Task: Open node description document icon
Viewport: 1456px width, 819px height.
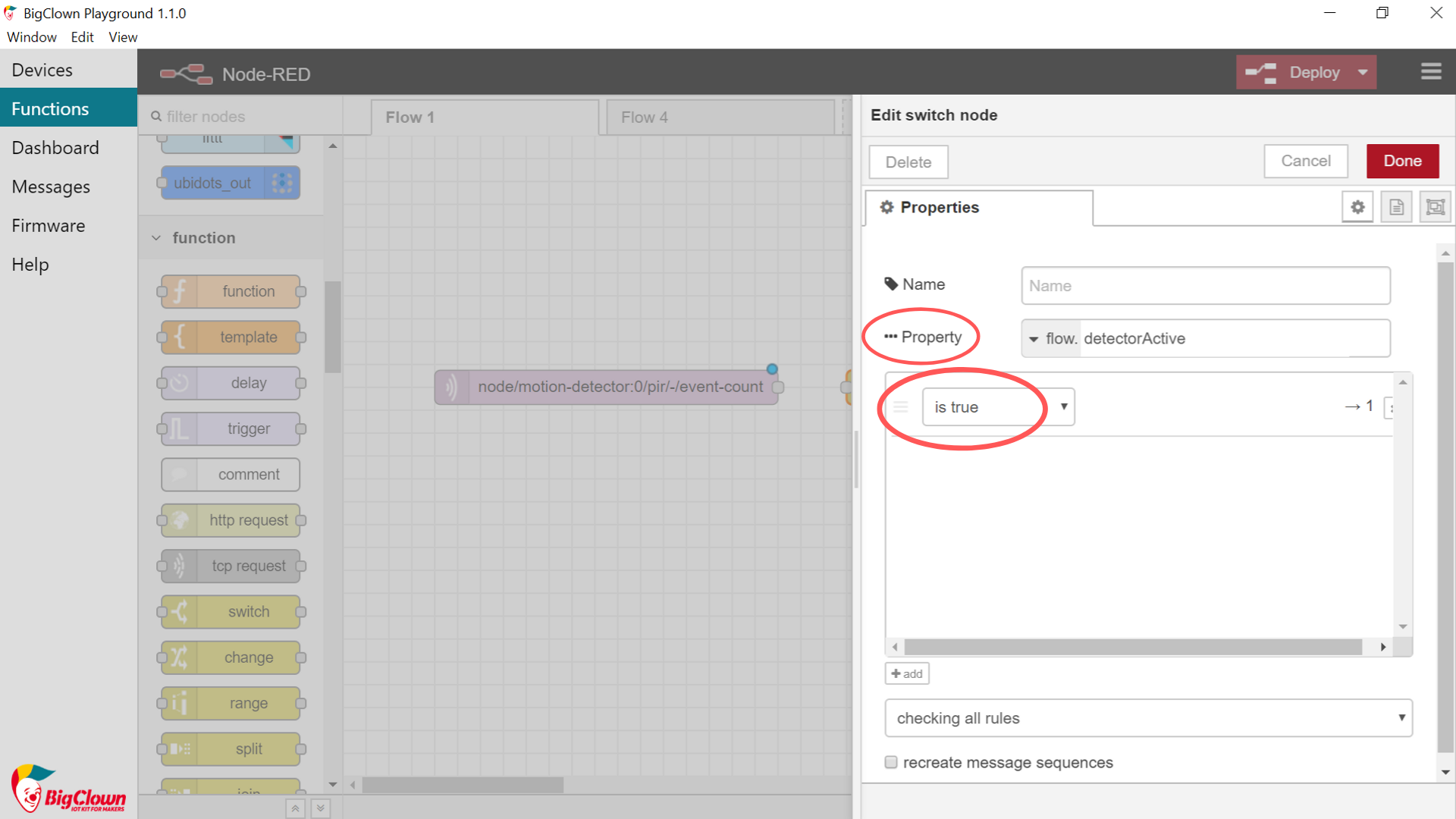Action: (x=1396, y=207)
